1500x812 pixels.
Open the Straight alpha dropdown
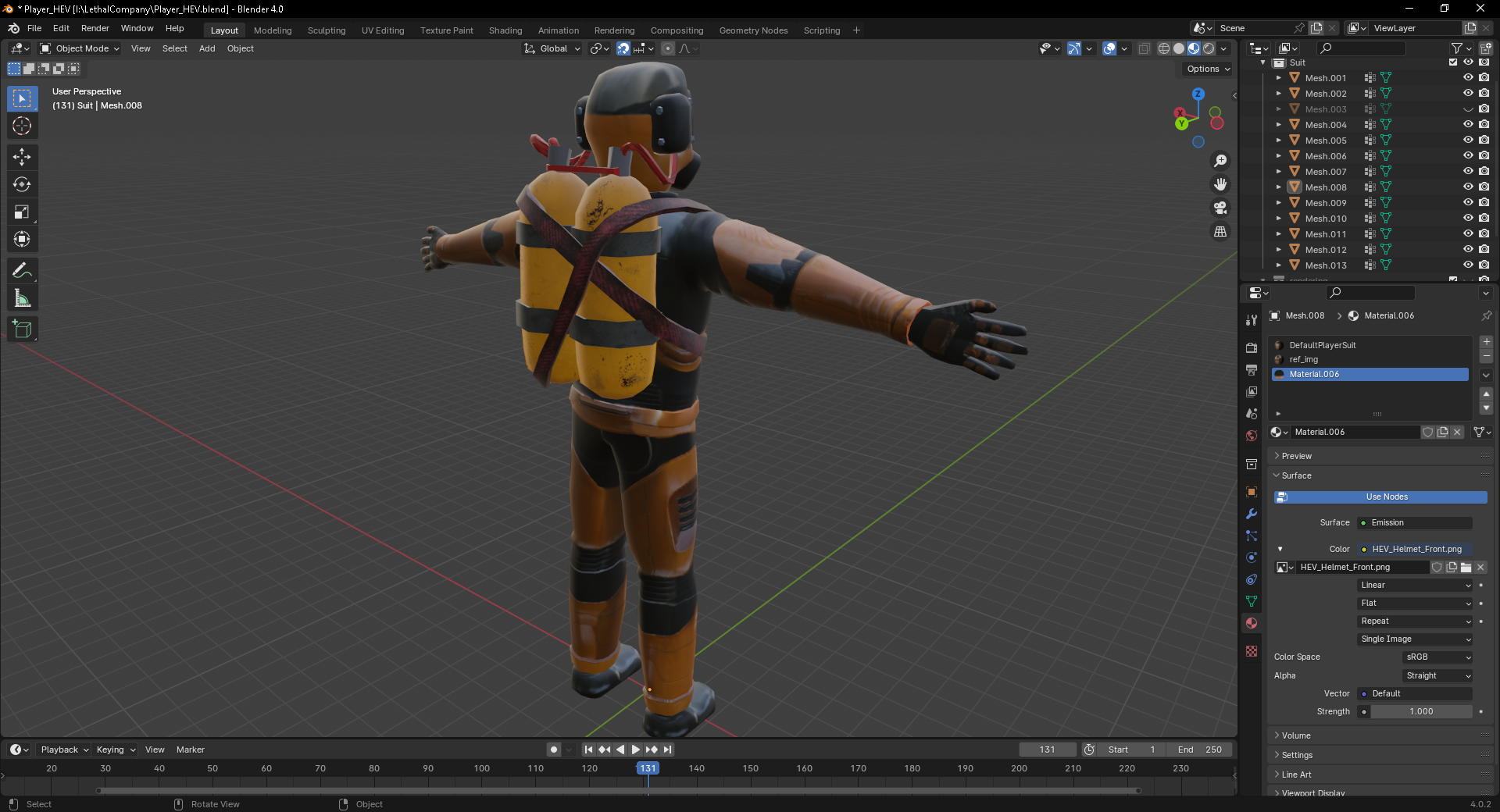pos(1437,676)
